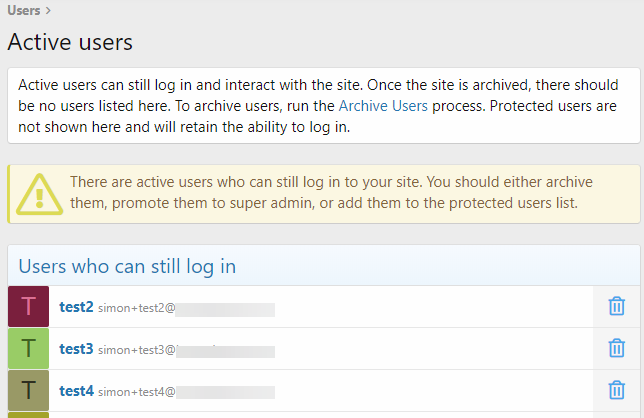
Task: Delete user test2 with trash icon
Action: point(616,306)
